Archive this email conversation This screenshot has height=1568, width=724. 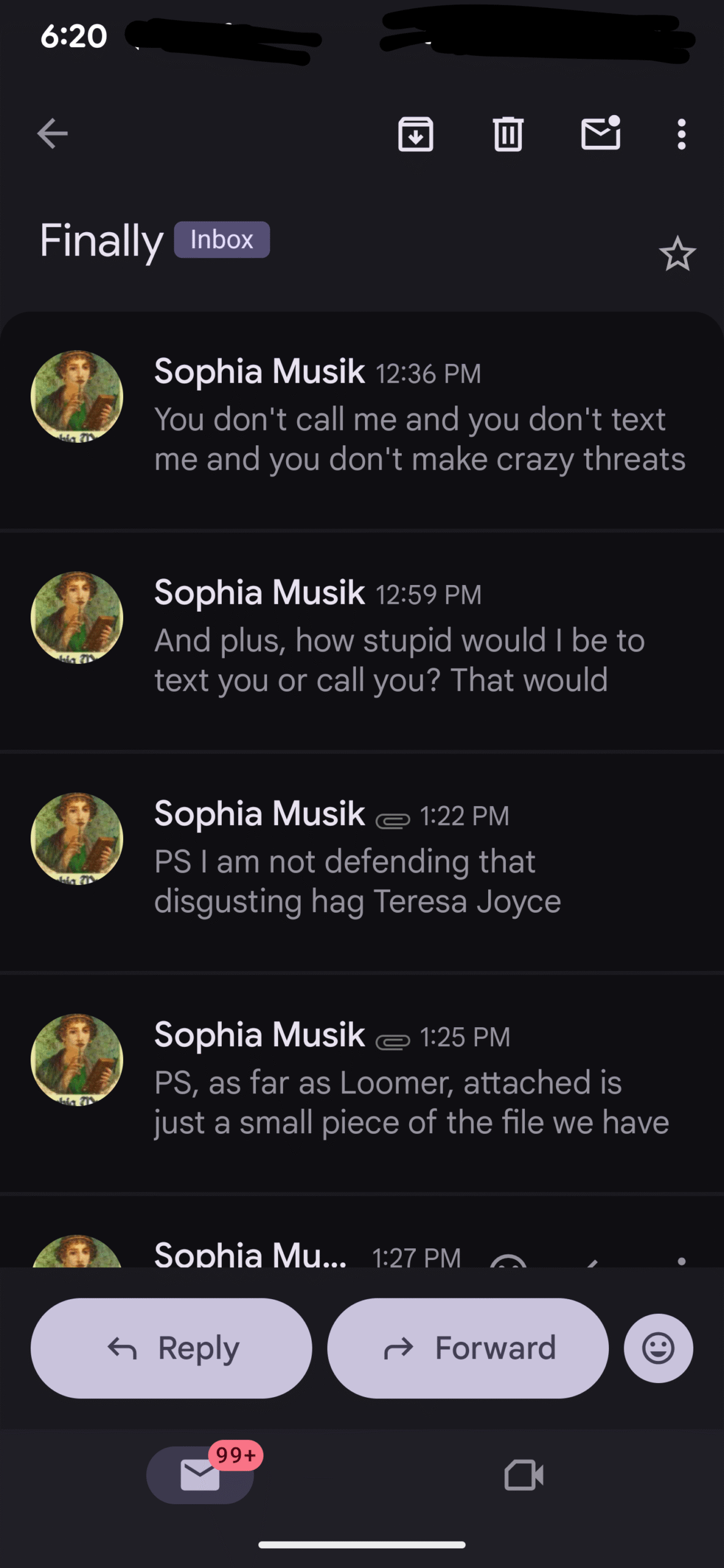415,134
